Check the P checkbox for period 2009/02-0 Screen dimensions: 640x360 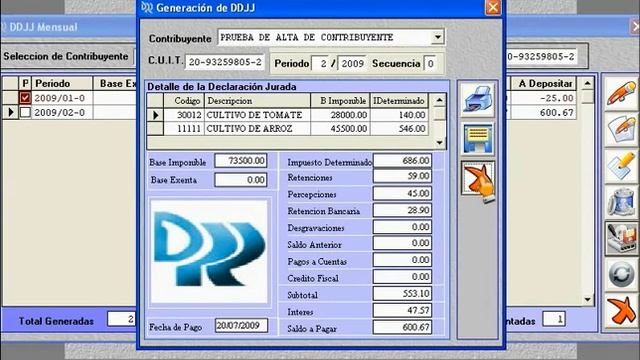pos(25,112)
